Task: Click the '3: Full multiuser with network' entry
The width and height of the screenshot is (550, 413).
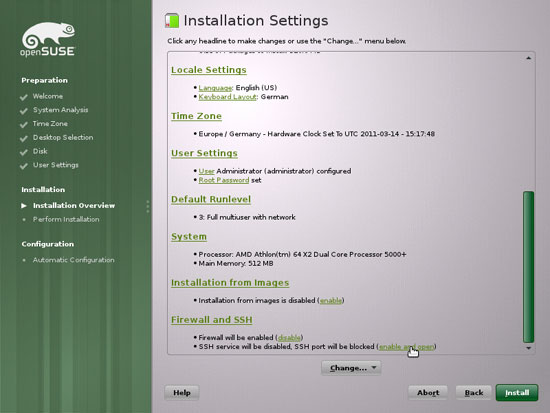Action: coord(247,217)
